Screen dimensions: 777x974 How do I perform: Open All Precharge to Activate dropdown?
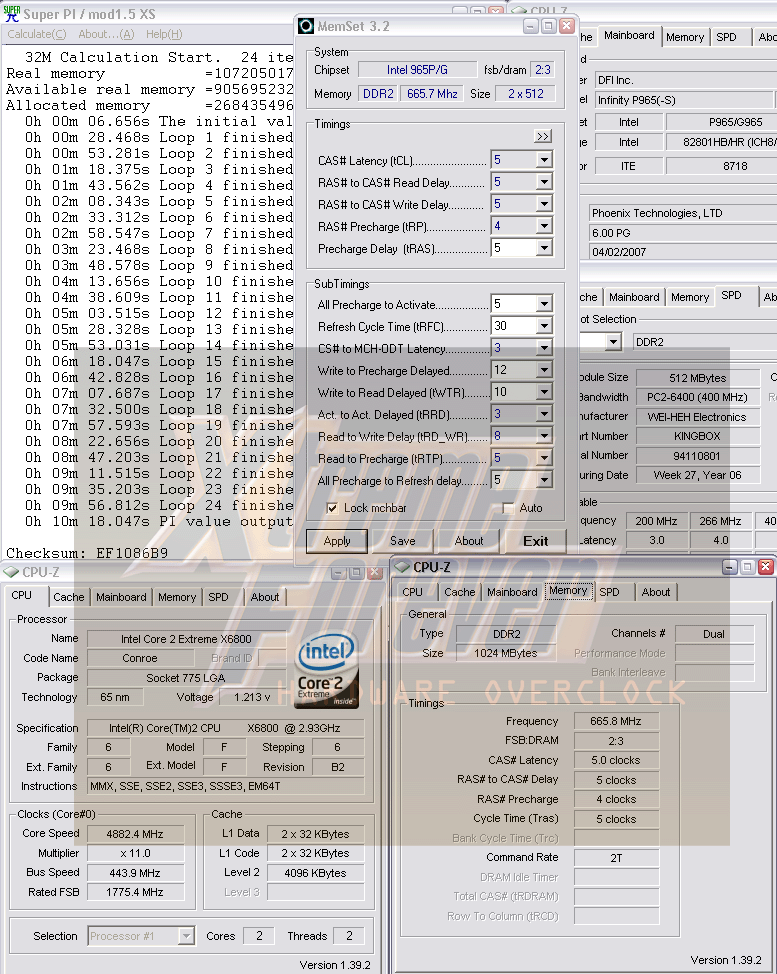tap(544, 304)
